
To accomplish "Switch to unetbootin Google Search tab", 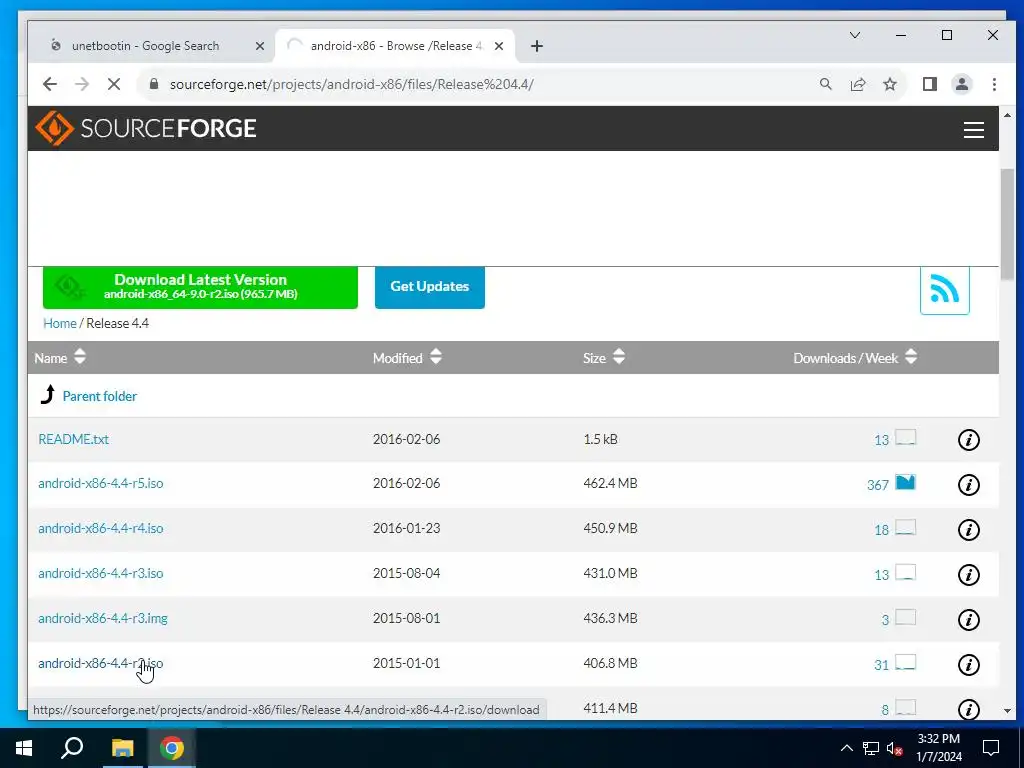I will pos(145,46).
